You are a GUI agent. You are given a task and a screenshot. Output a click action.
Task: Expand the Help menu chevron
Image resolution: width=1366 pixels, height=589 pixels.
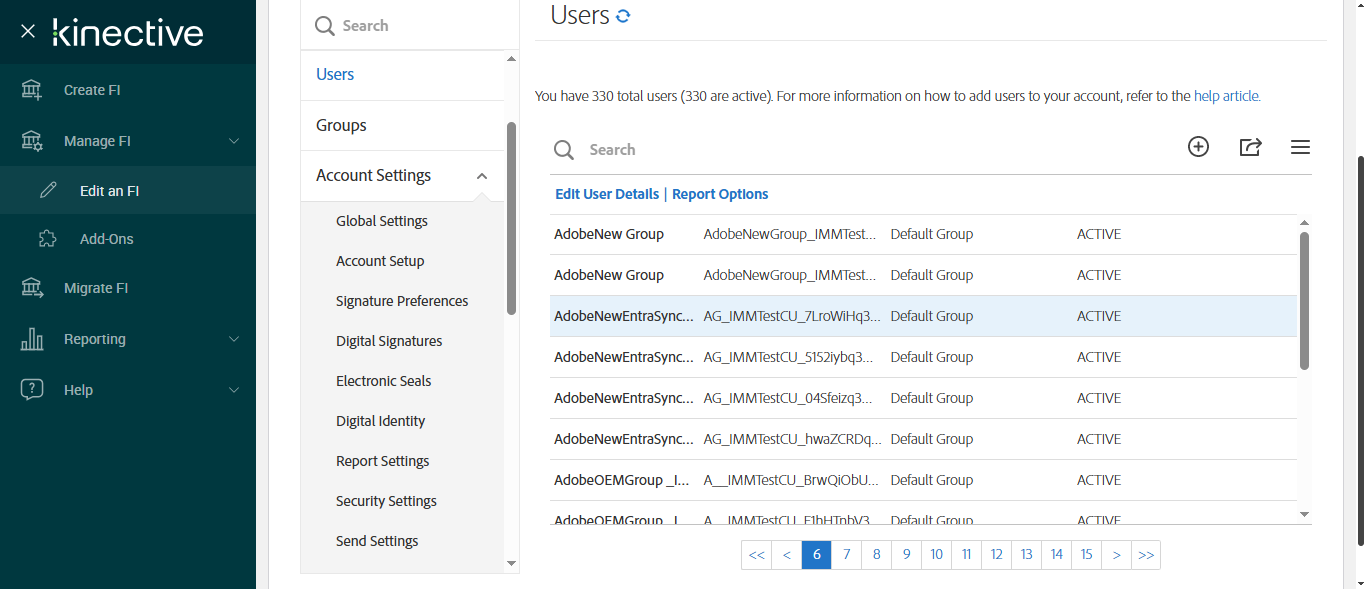tap(234, 390)
